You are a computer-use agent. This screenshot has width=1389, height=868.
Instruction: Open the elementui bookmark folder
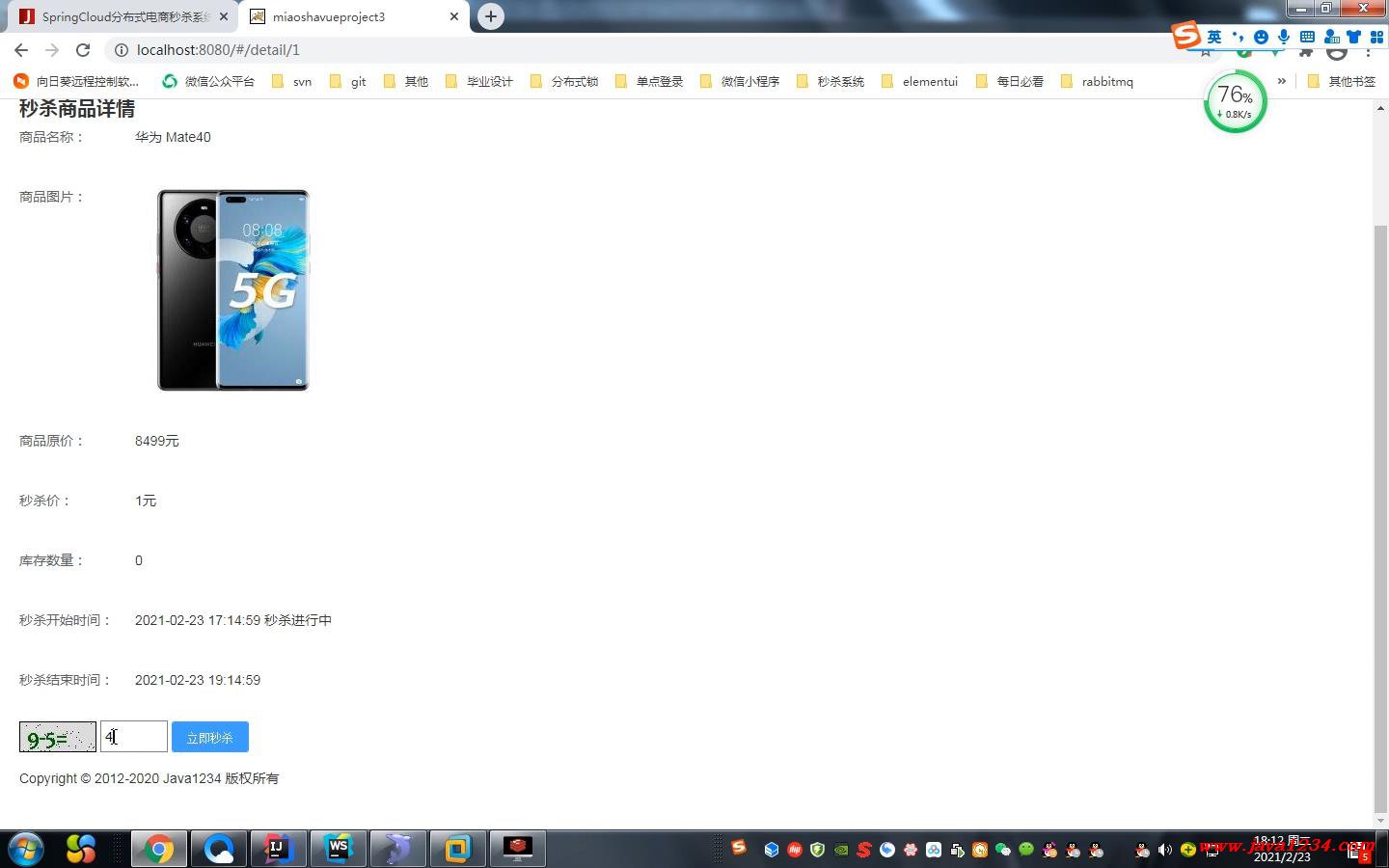(919, 82)
